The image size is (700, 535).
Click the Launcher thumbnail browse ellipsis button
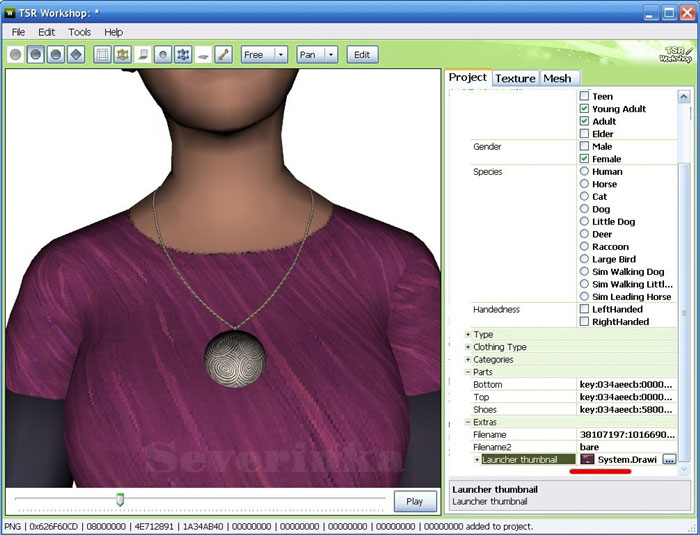669,459
